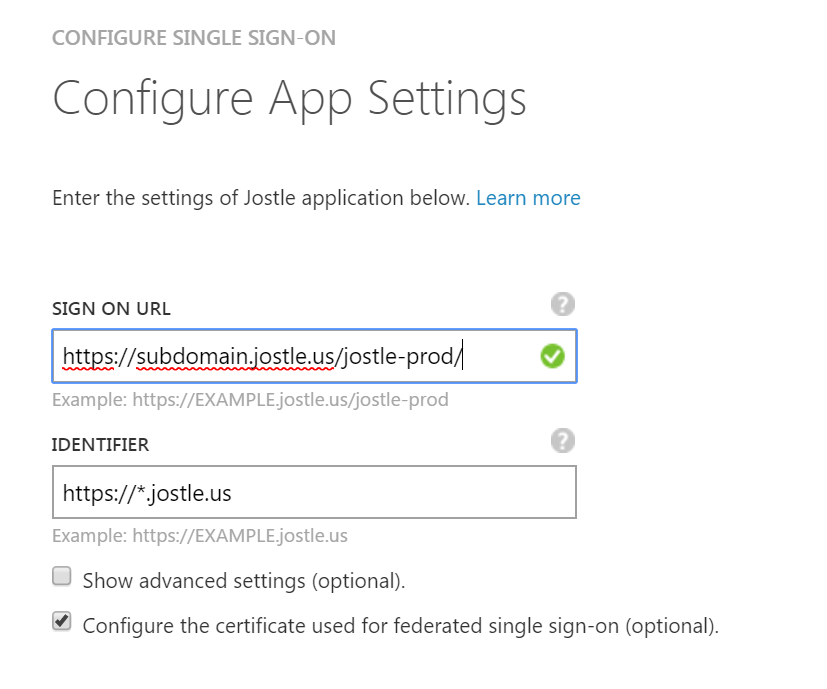Click the IDENTIFIER field label

[x=100, y=445]
